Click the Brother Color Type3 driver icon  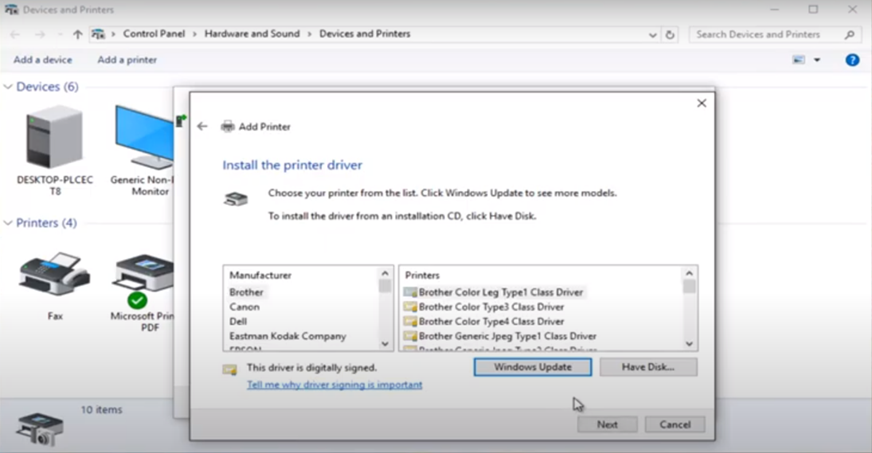[x=410, y=307]
